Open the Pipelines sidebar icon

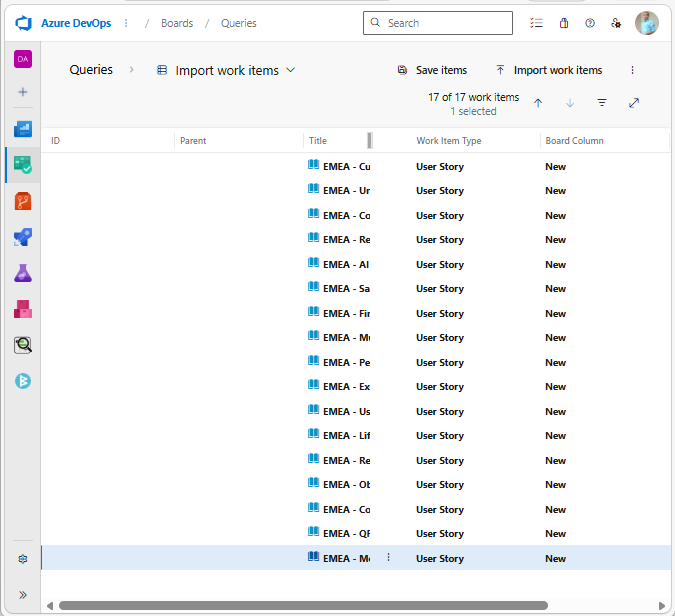point(23,237)
